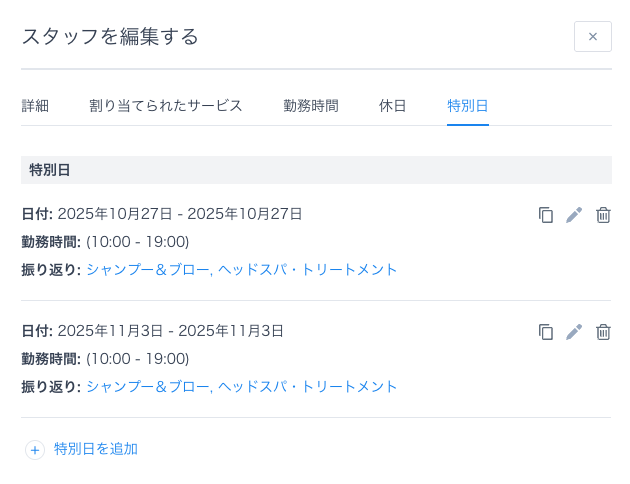Image resolution: width=630 pixels, height=484 pixels.
Task: Open ヘッドスパ・トリートメント link in October 27 entry
Action: point(308,270)
